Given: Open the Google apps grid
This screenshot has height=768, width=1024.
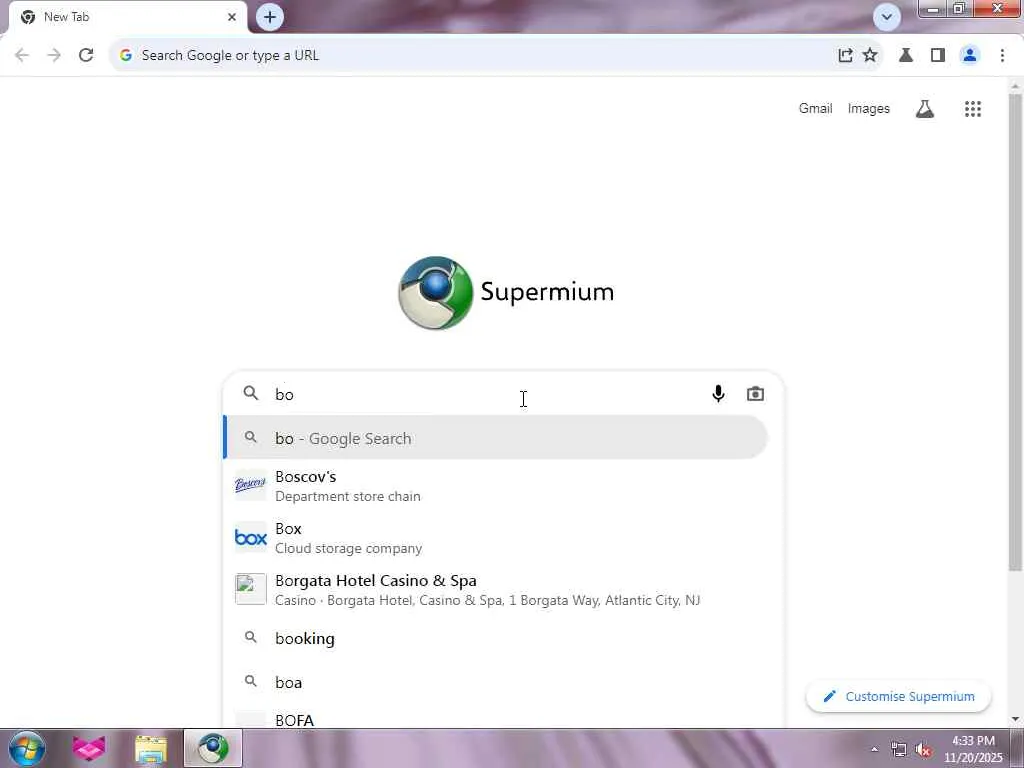Looking at the screenshot, I should 973,108.
